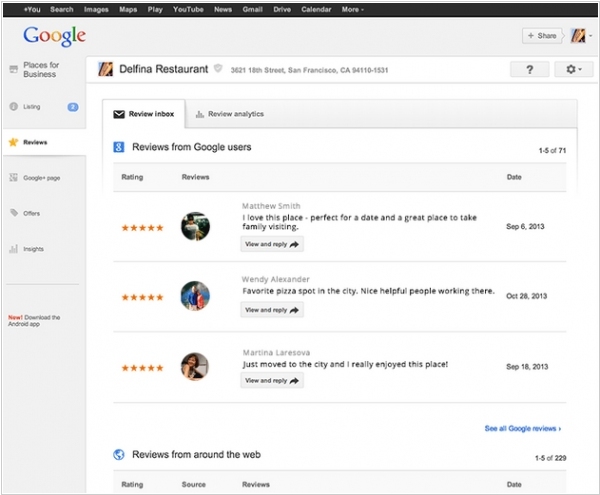Click the address 3621 18th Street text
Image resolution: width=600 pixels, height=495 pixels.
309,70
